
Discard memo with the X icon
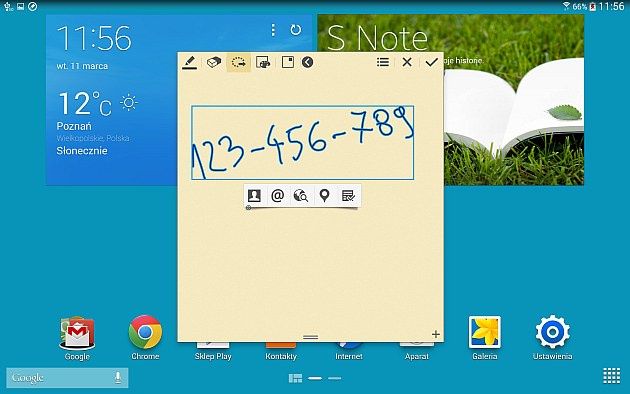click(x=407, y=62)
